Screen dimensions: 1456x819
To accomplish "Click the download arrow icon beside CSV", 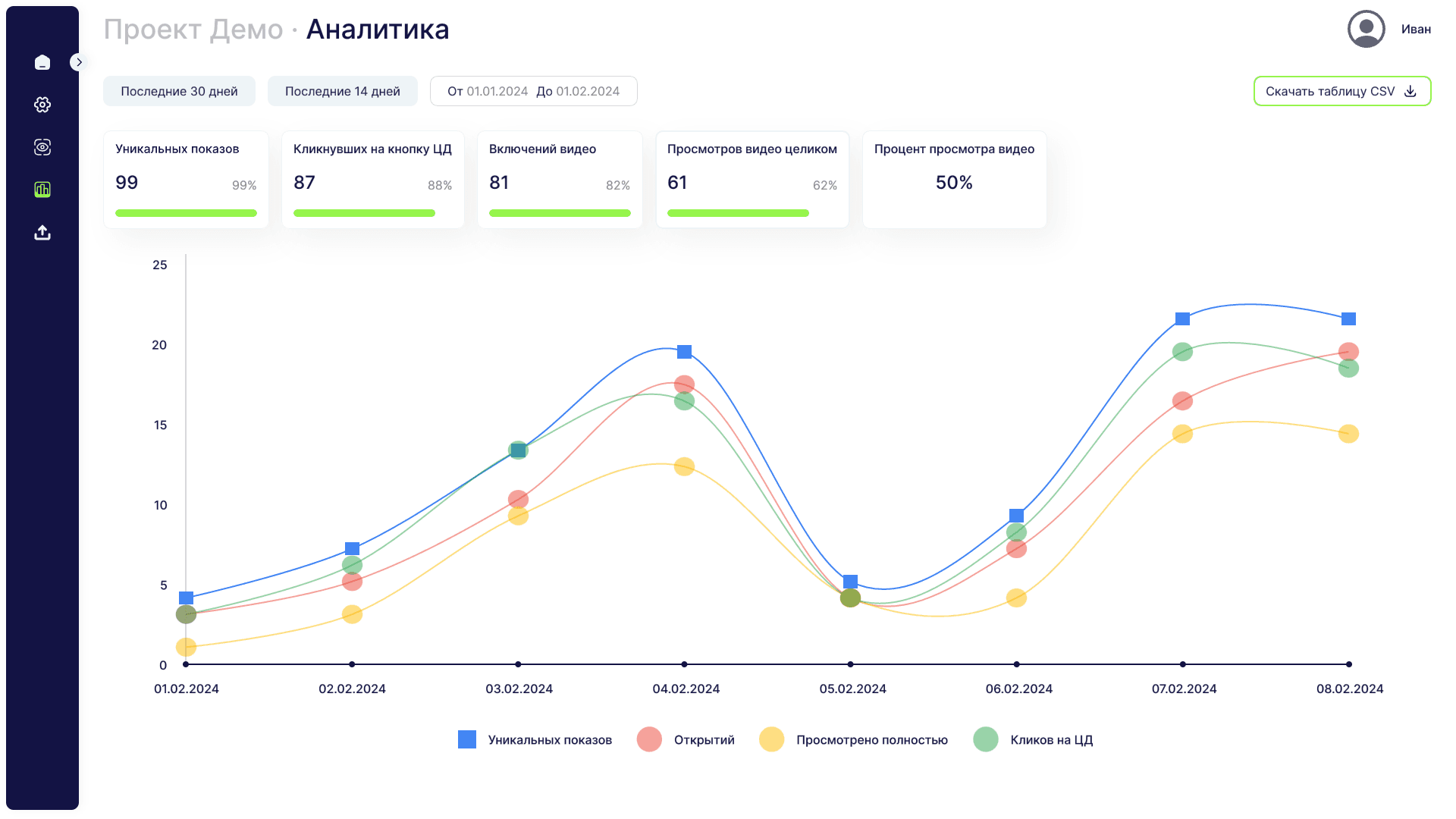I will [x=1410, y=91].
